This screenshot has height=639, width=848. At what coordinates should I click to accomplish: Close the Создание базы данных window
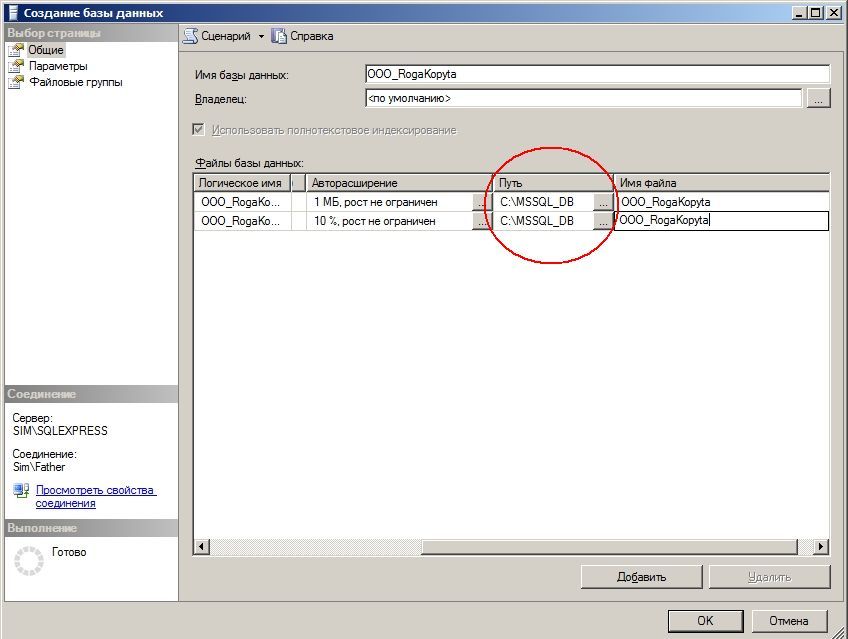[x=834, y=12]
